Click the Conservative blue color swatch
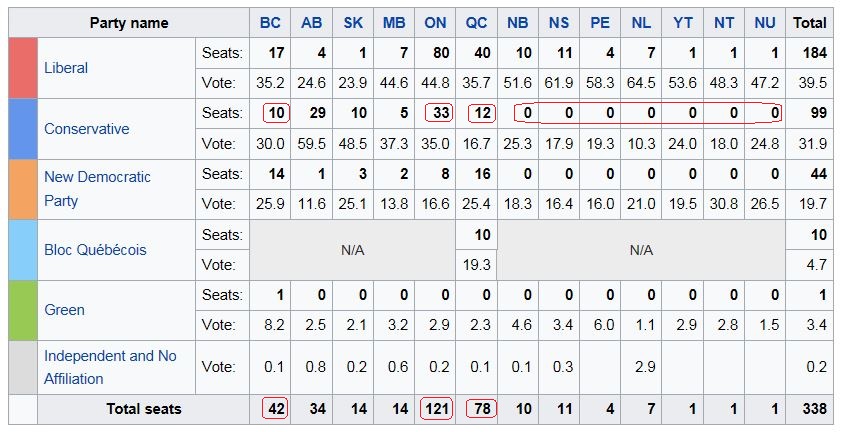Viewport: 842px width, 432px height. click(x=23, y=129)
